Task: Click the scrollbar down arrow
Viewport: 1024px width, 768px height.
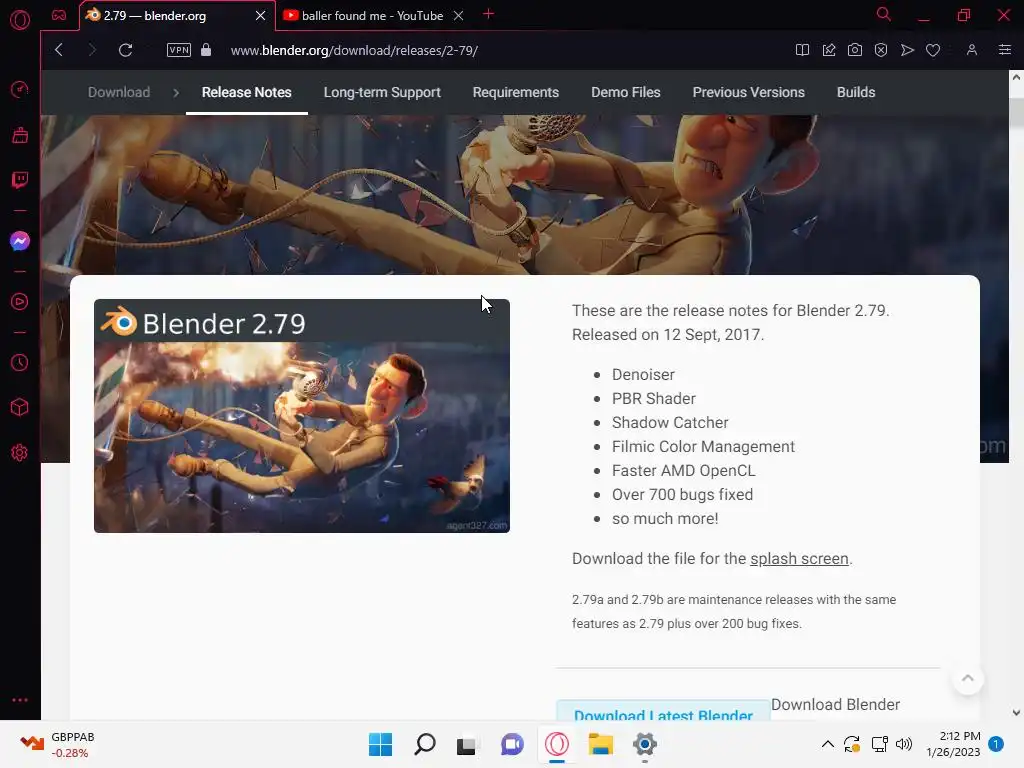Action: (x=1016, y=712)
